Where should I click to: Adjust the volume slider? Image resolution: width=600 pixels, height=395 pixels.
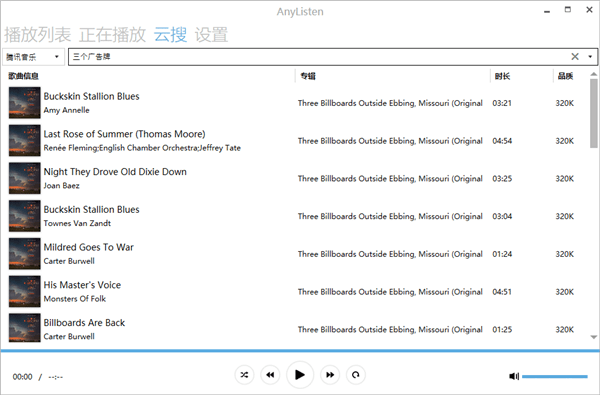[554, 377]
